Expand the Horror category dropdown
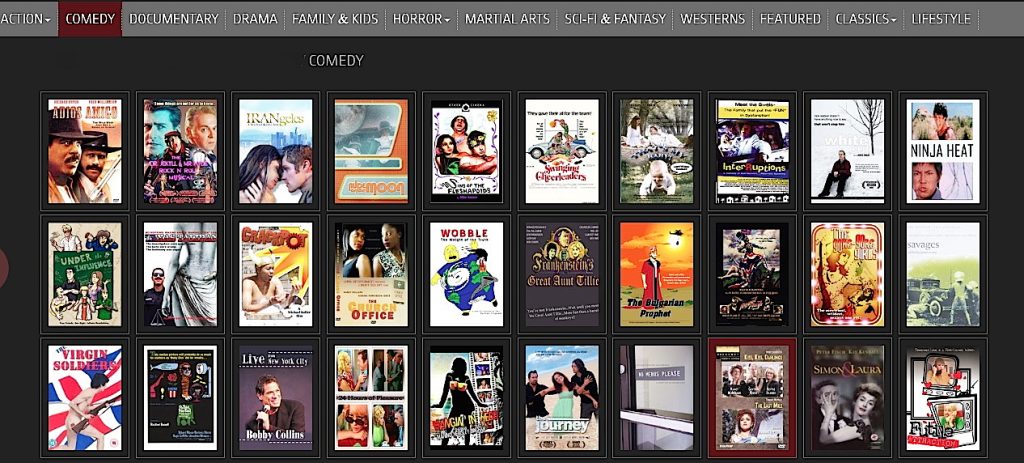Screen dimensions: 1024x463 click(420, 18)
